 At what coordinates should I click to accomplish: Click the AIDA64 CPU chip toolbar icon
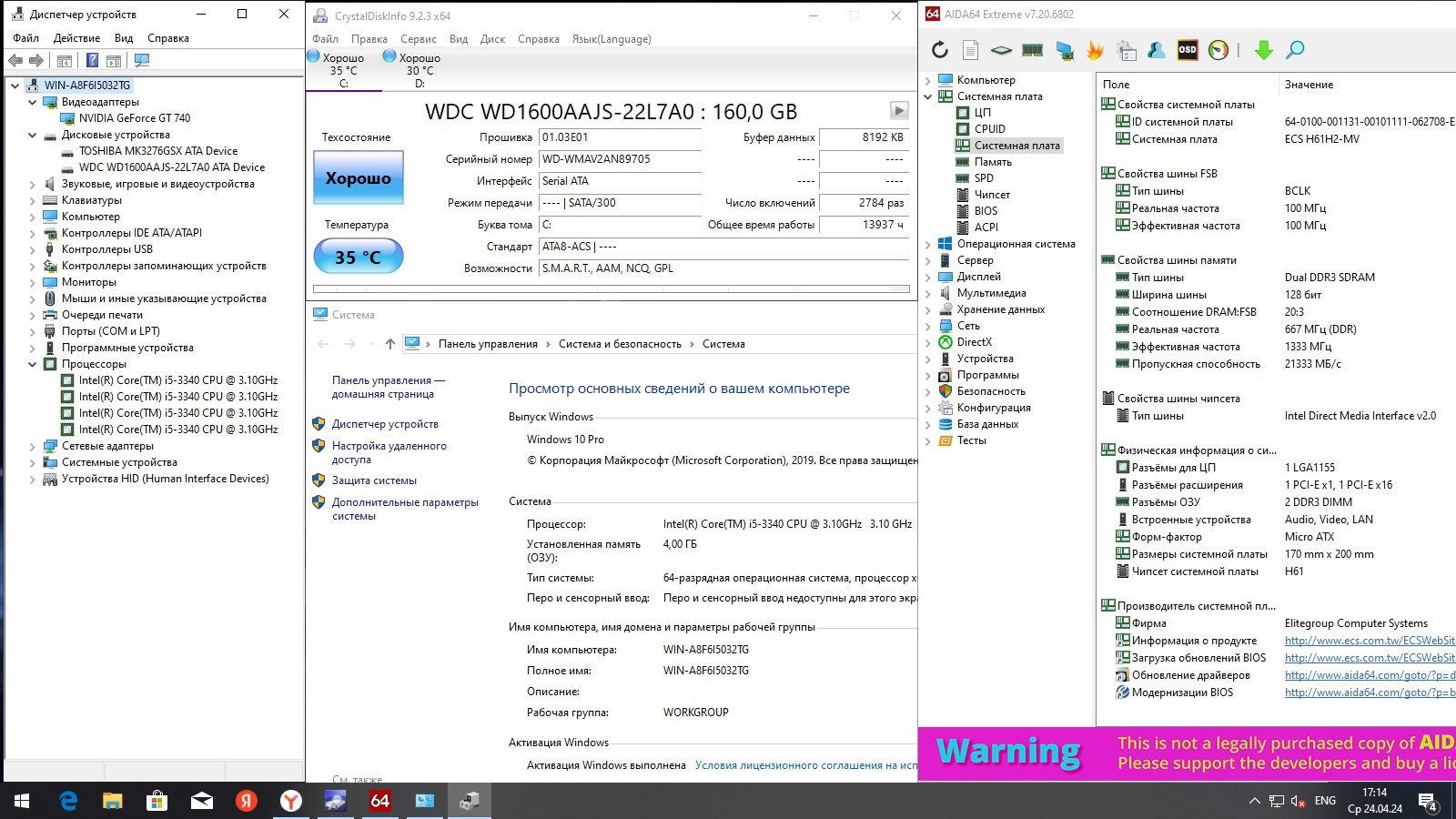(x=1001, y=50)
